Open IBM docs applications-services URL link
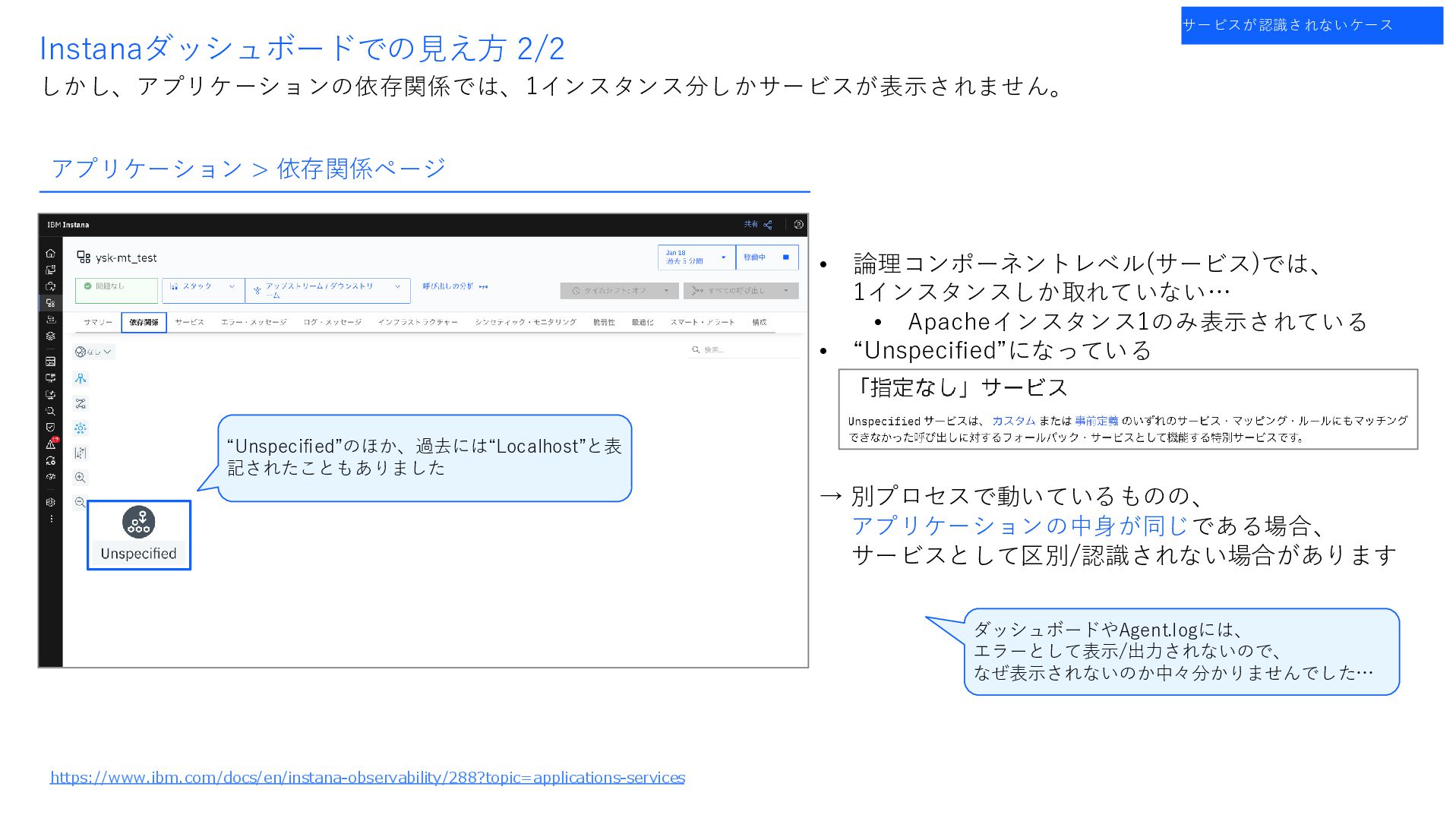Screen dimensions: 1456x818 tap(368, 777)
